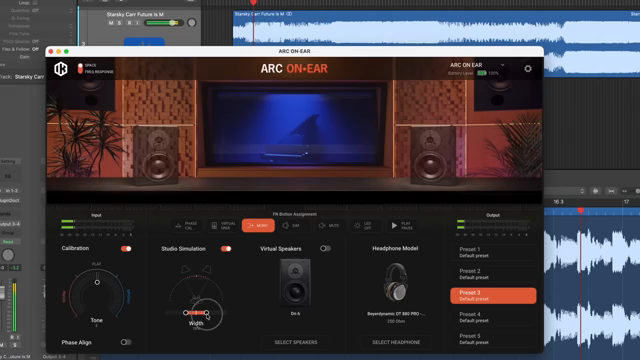Select Preset 2 default preset
This screenshot has height=360, width=640.
coord(493,274)
